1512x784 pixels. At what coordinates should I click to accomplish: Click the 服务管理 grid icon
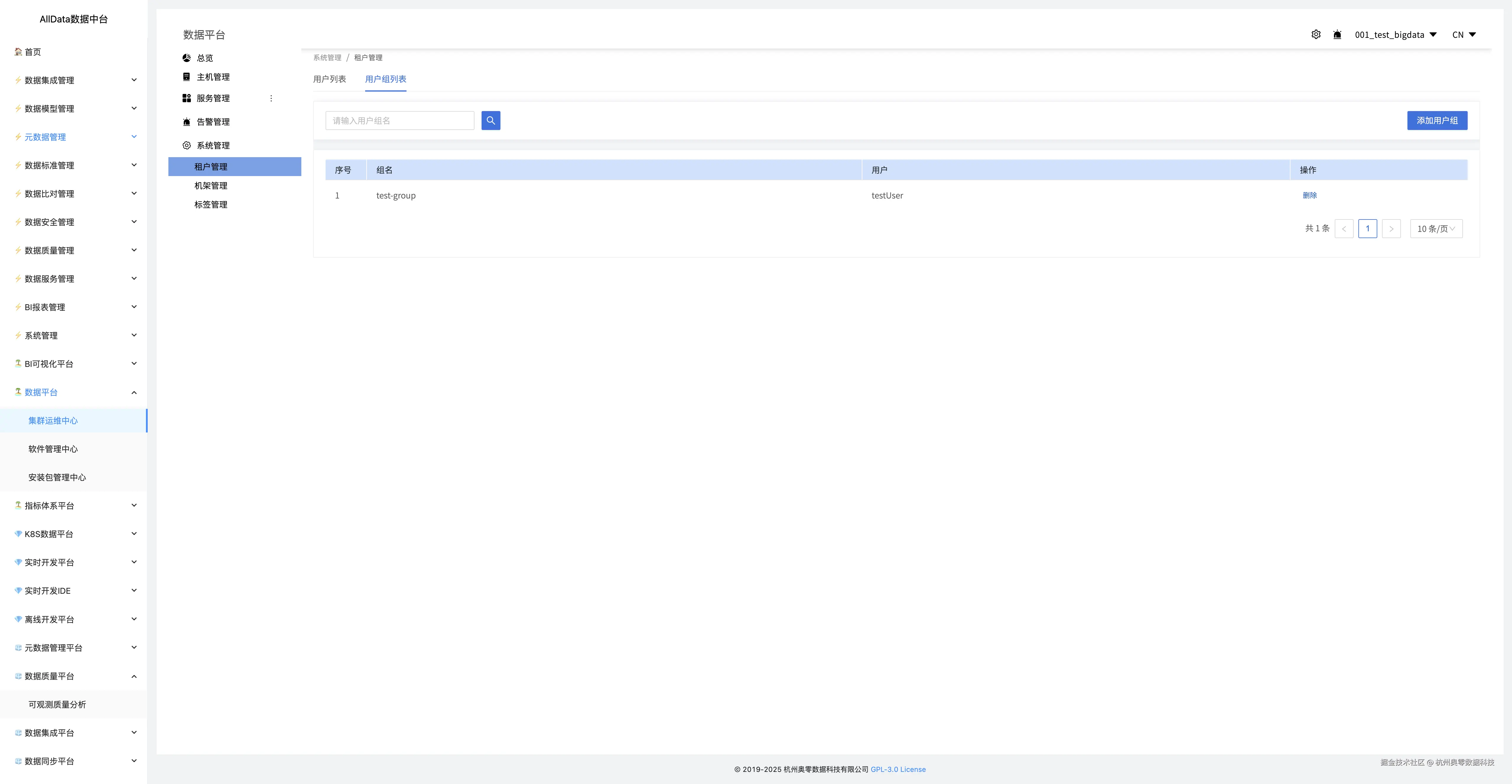coord(187,98)
